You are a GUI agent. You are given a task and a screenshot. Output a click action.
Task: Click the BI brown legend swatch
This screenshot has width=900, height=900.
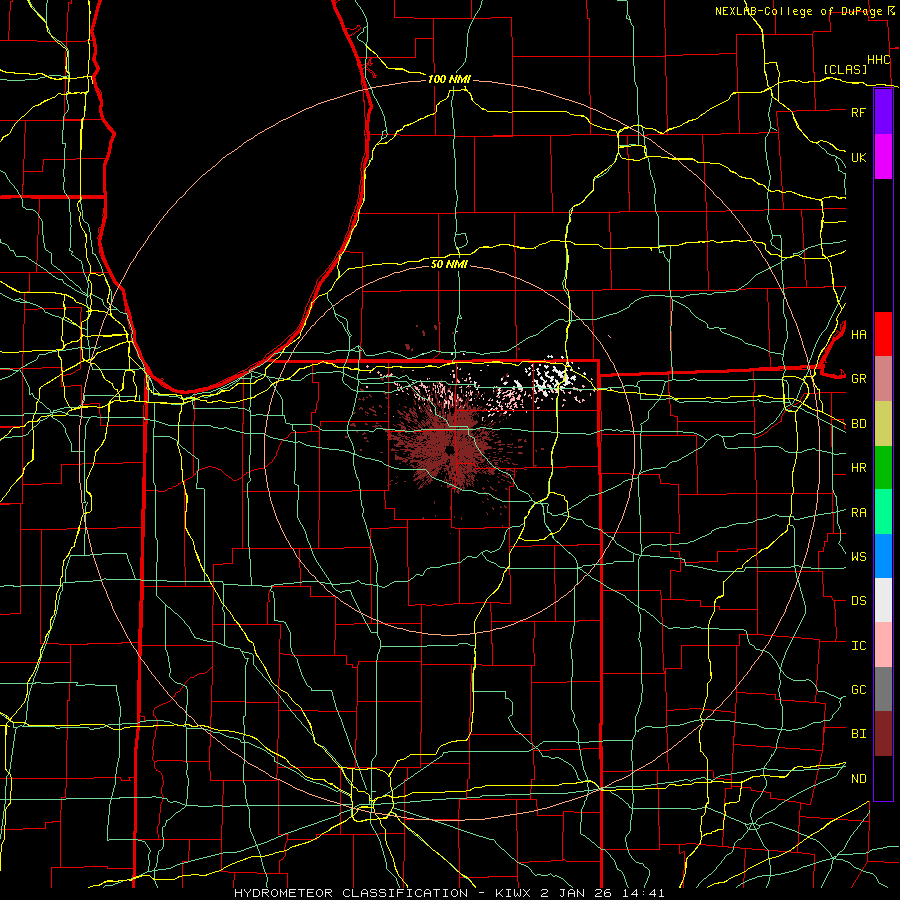pos(883,734)
